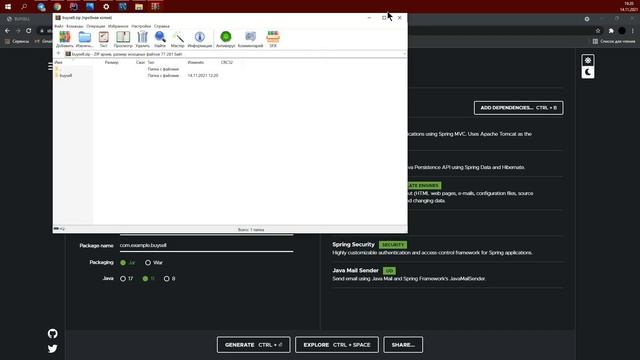Open the GitHub icon on Spring Initializr
The height and width of the screenshot is (360, 640).
[52, 333]
